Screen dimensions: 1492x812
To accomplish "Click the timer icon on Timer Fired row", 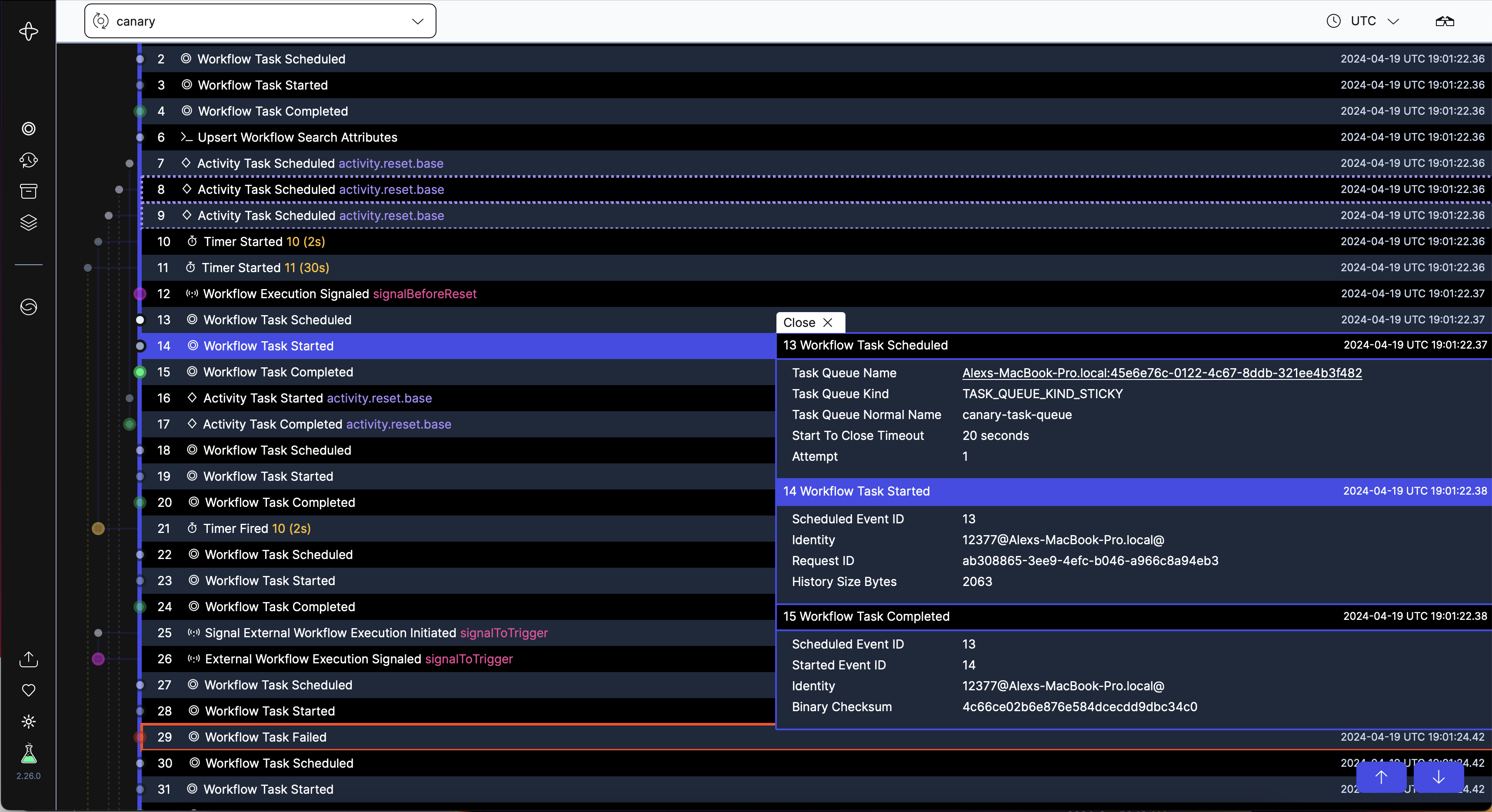I will [x=192, y=528].
